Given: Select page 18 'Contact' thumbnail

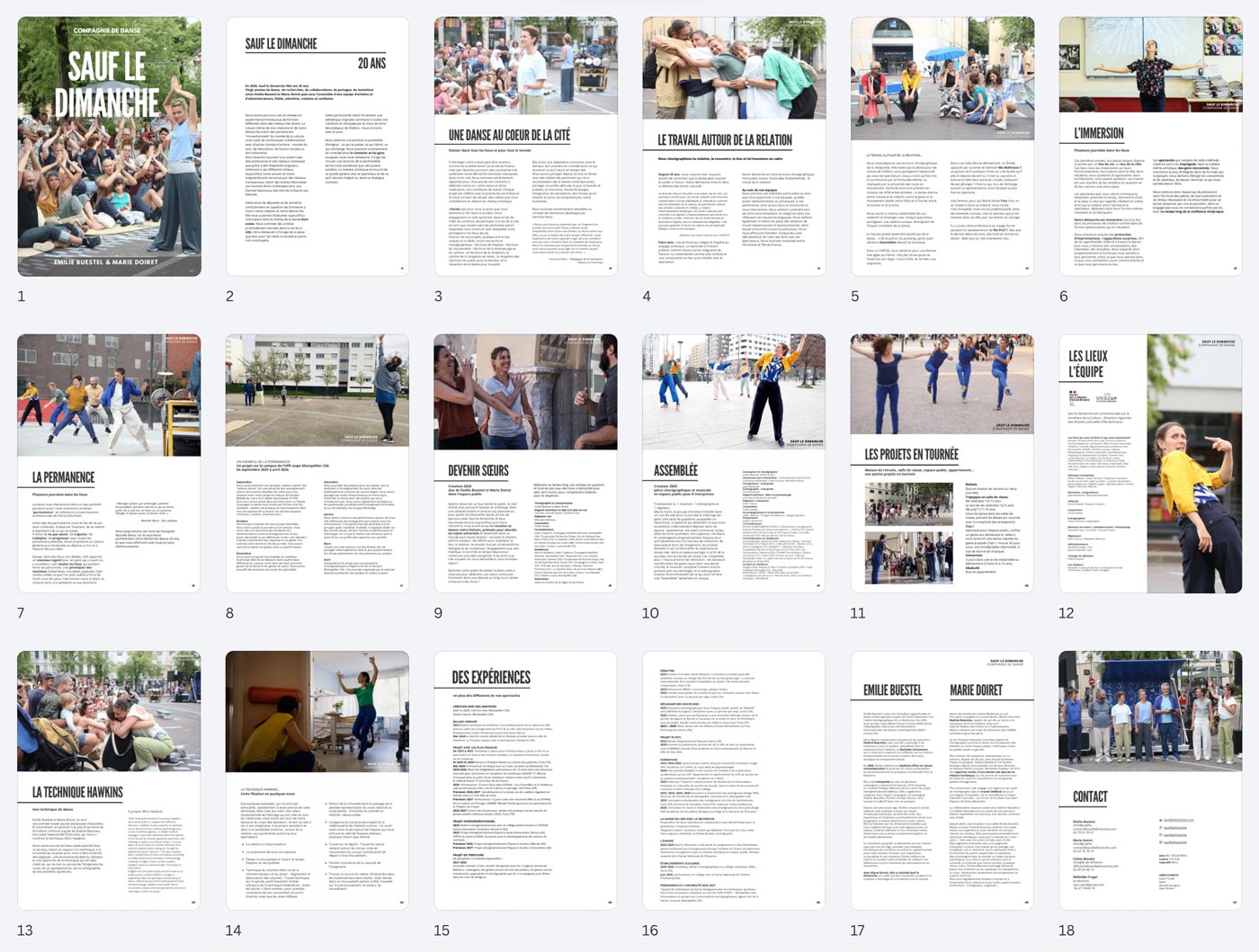Looking at the screenshot, I should coord(1151,780).
